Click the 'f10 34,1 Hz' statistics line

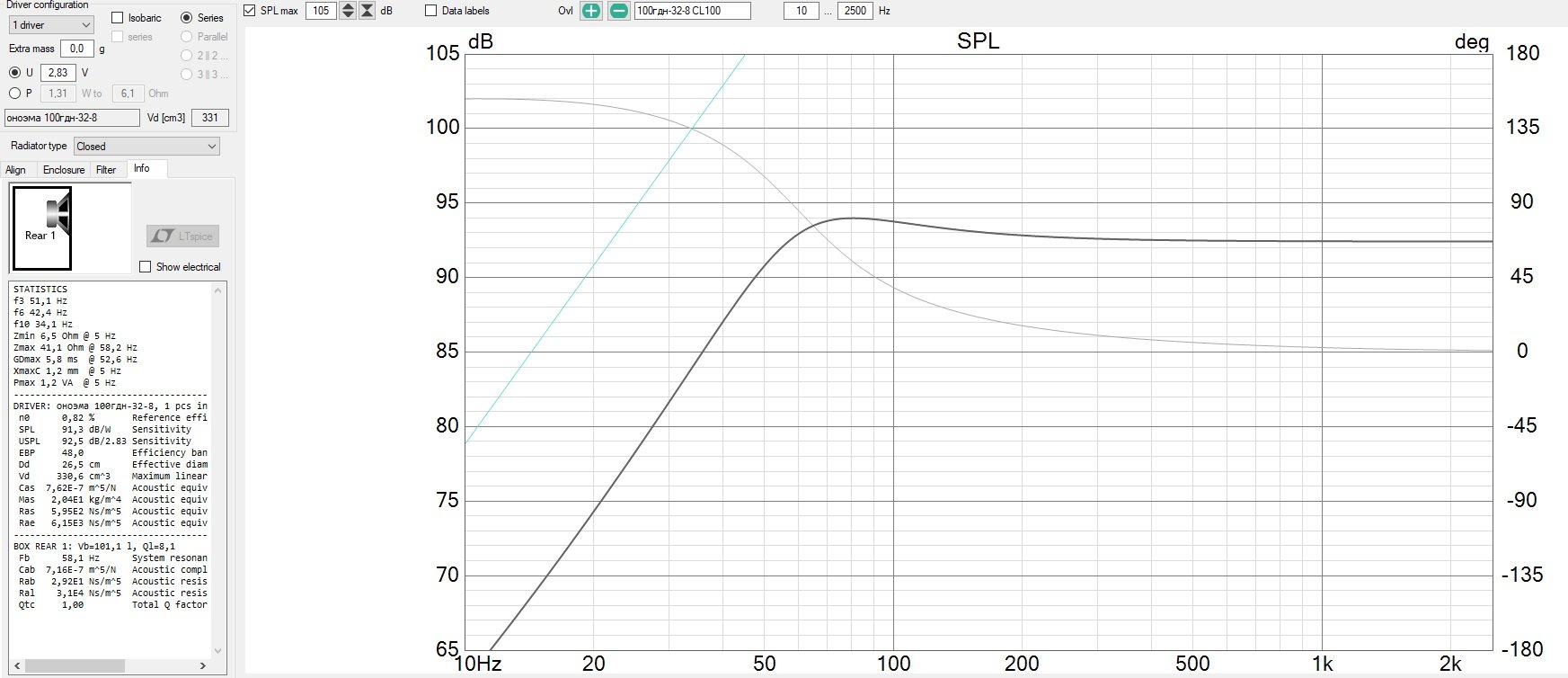[x=43, y=325]
